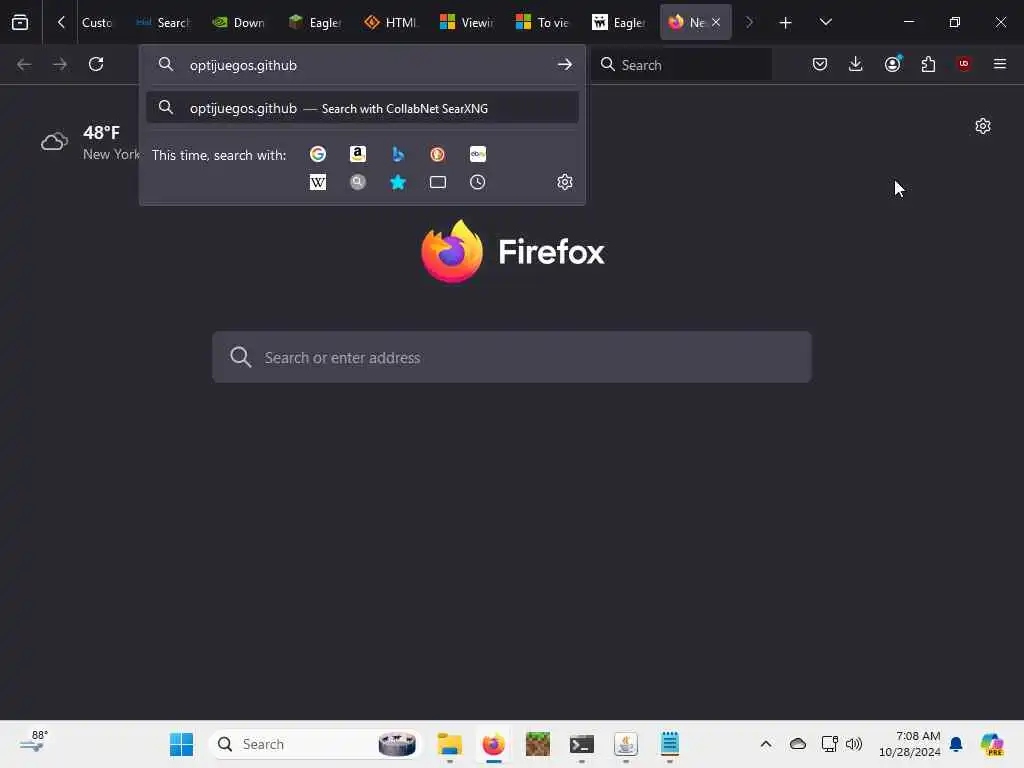Screen dimensions: 1024x768
Task: Search with the gray magnifier engine icon
Action: (x=358, y=182)
